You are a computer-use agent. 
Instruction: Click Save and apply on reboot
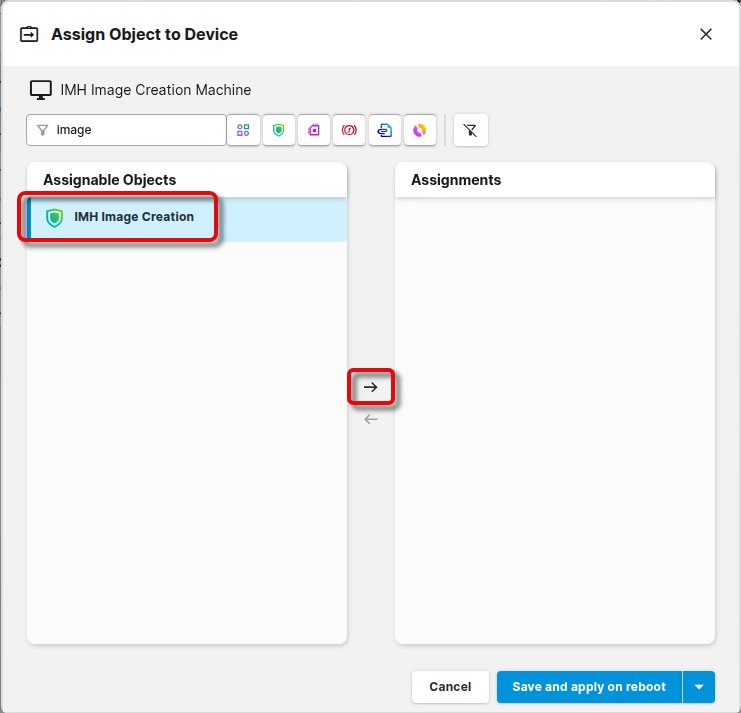tap(588, 687)
